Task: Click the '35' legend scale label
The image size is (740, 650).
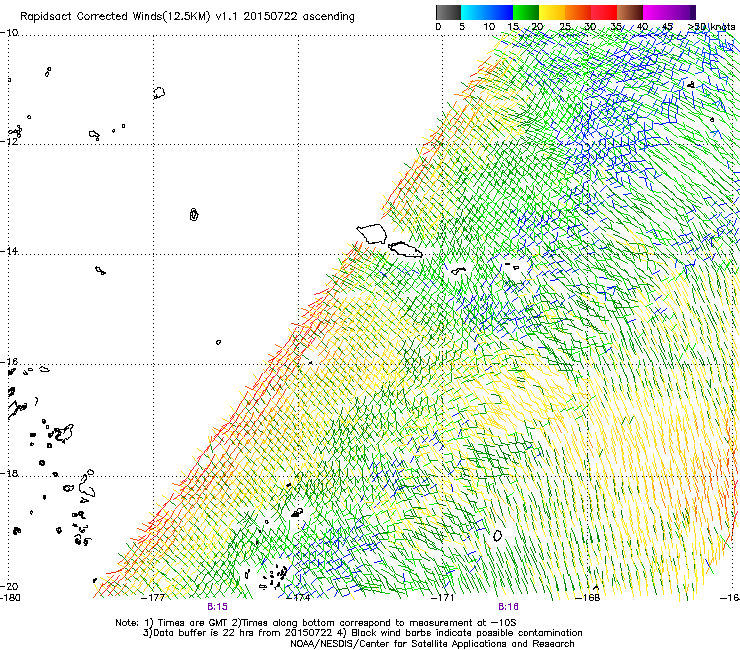Action: pos(616,27)
